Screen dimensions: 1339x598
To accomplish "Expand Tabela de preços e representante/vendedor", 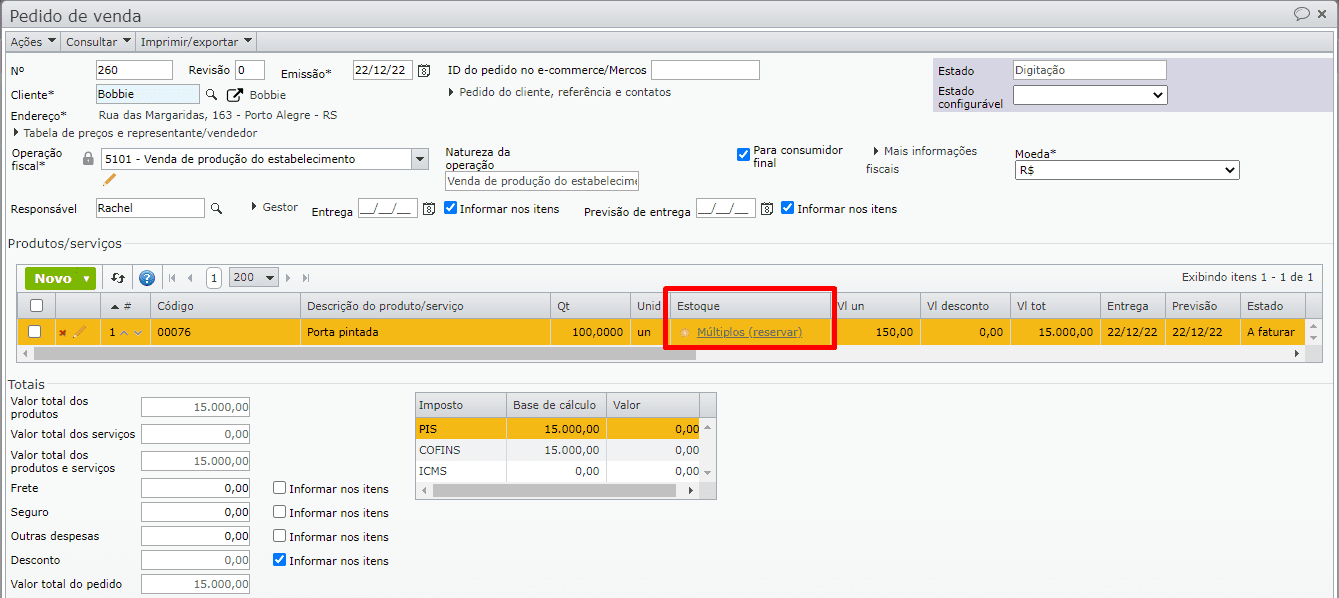I will pos(135,132).
